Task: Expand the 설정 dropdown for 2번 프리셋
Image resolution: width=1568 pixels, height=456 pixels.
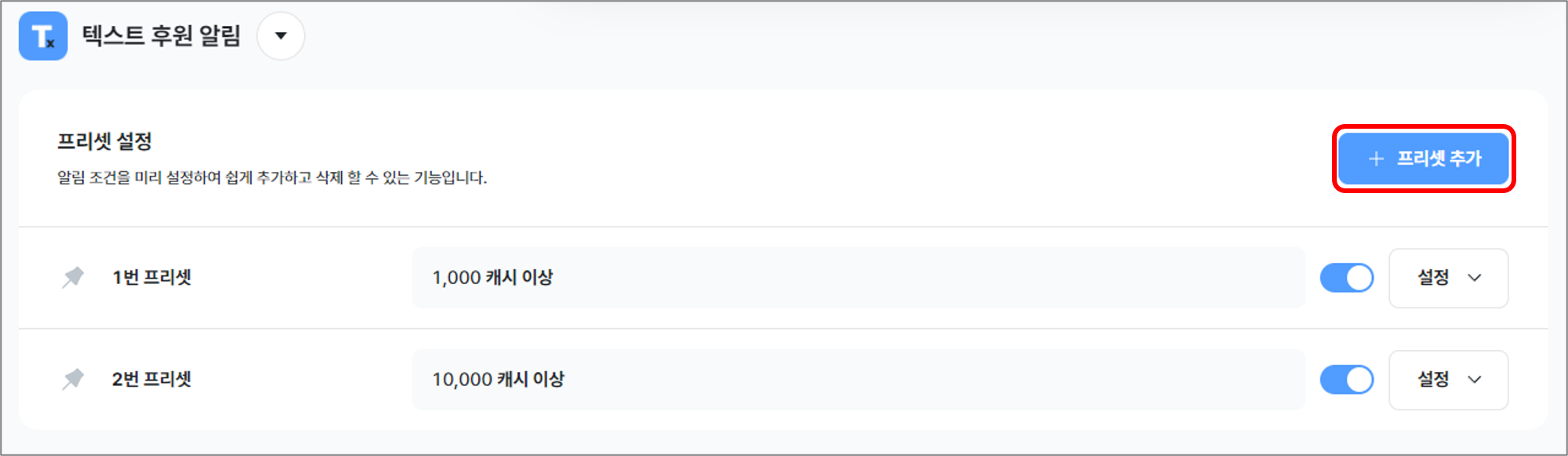Action: 1449,380
